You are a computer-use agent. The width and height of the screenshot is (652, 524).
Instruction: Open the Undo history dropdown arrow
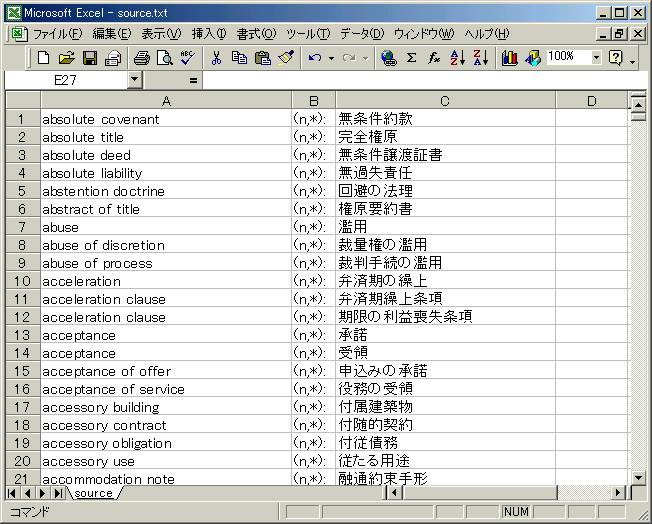click(331, 58)
